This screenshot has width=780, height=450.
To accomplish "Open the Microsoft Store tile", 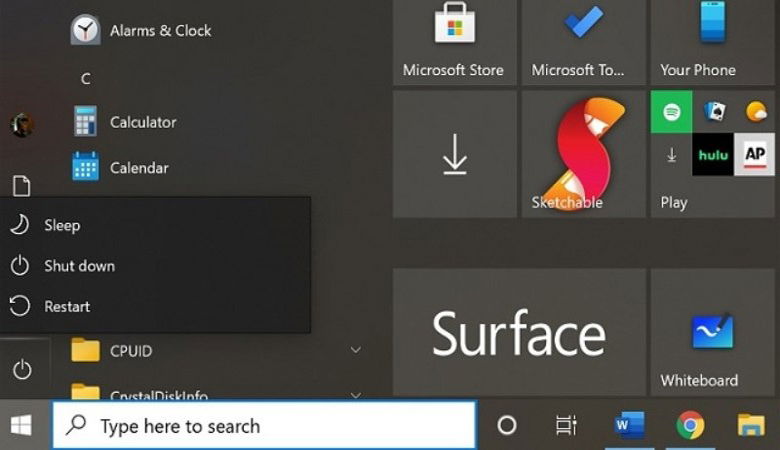I will (x=454, y=40).
